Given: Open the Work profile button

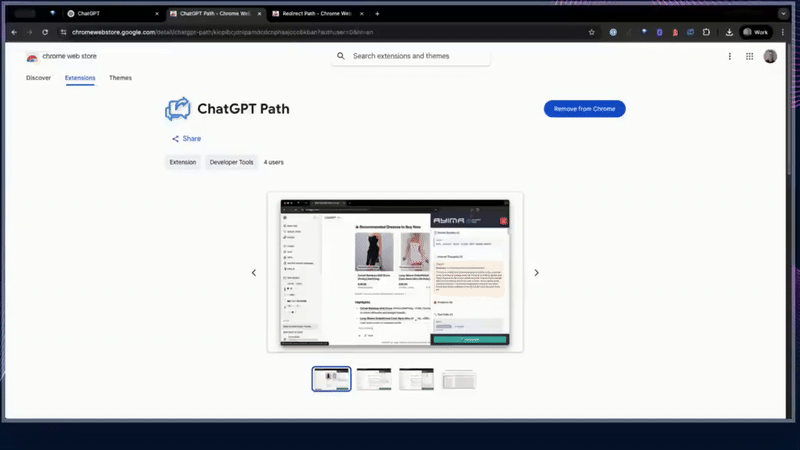Looking at the screenshot, I should coord(756,32).
